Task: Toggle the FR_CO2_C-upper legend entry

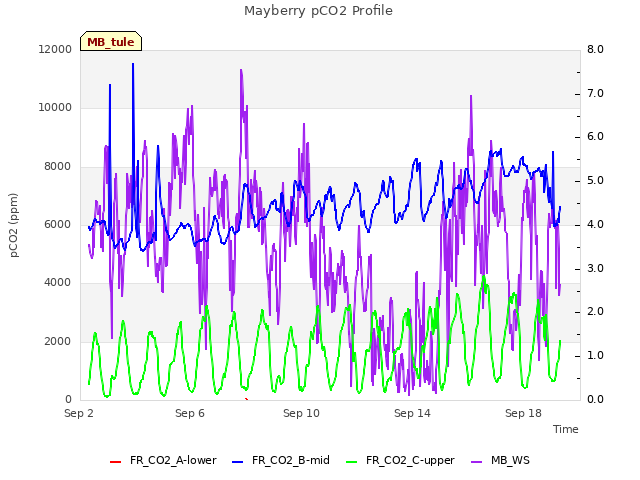Action: (x=400, y=460)
